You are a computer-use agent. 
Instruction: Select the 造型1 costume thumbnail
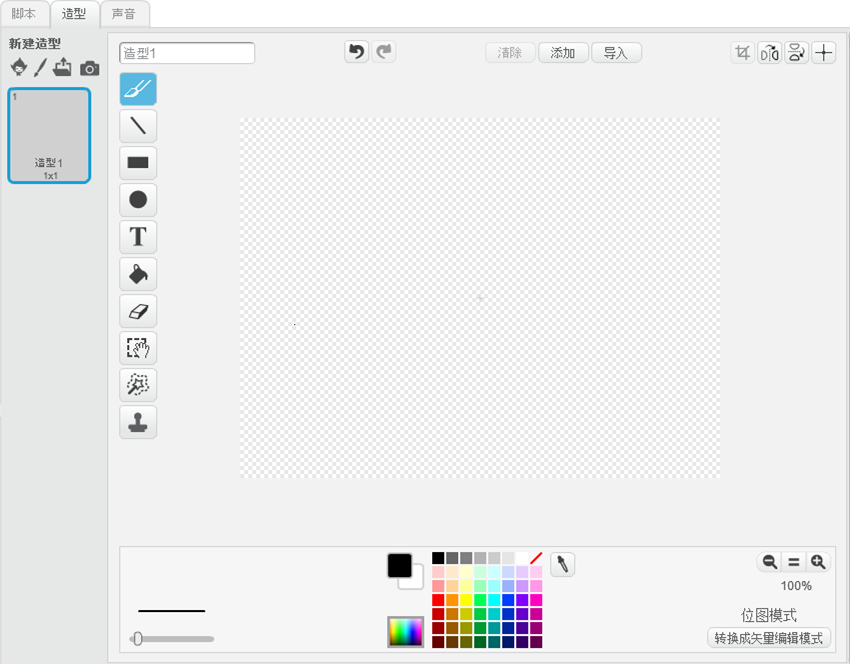[49, 136]
